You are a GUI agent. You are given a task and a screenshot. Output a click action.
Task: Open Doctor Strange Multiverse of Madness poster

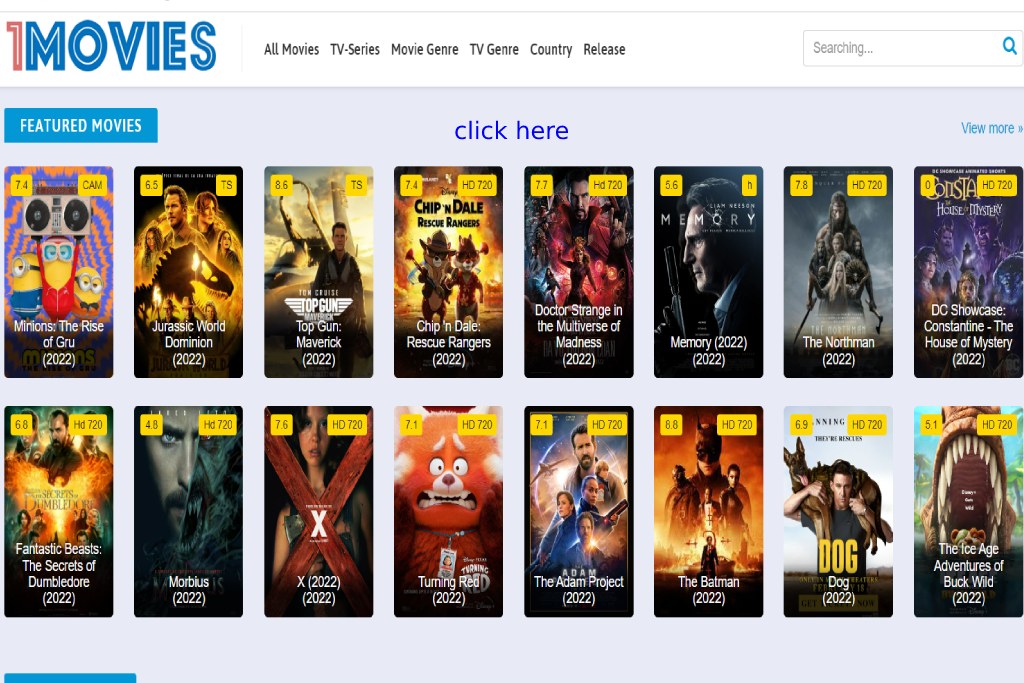579,272
